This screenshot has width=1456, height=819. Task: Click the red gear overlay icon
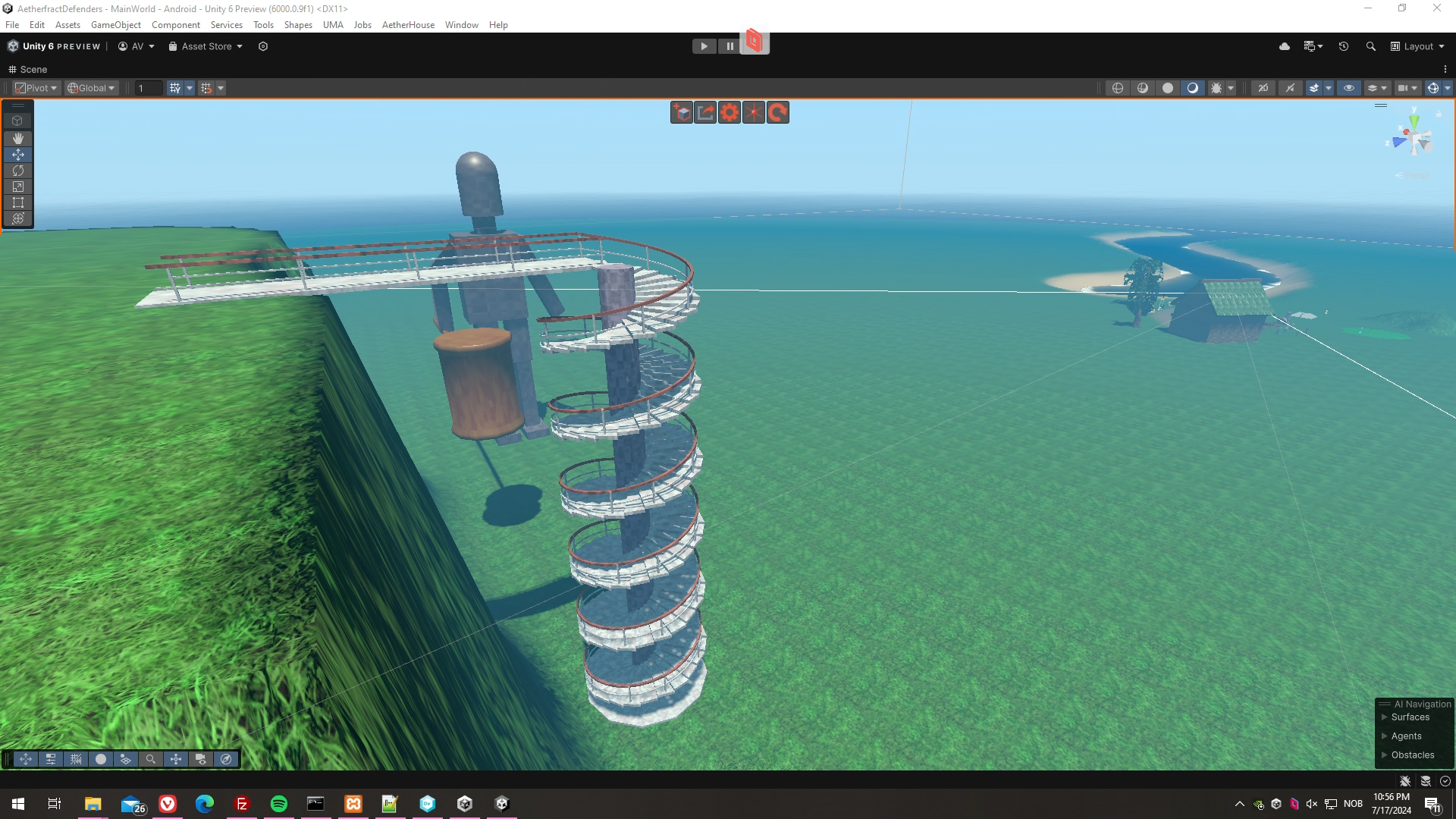[729, 113]
